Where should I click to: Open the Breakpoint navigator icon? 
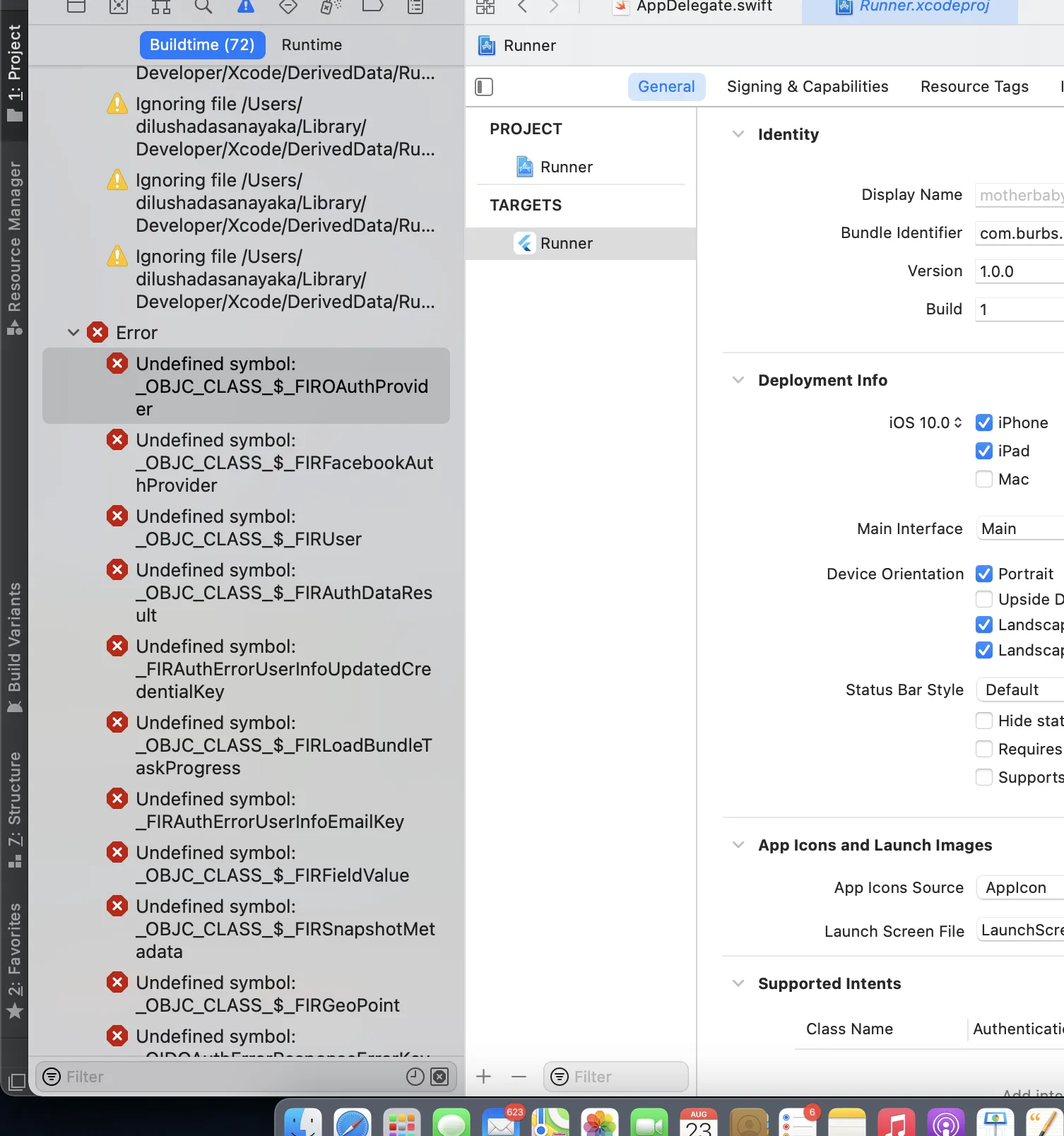click(x=373, y=7)
